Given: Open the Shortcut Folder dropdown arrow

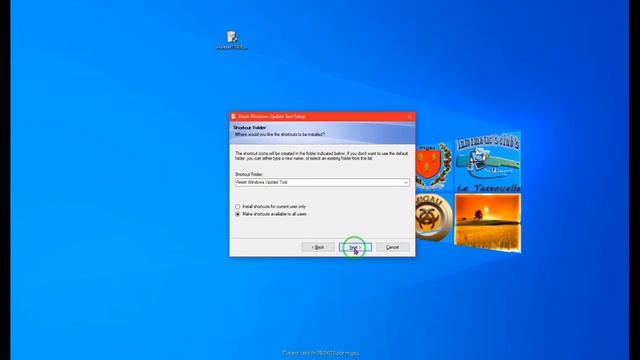Looking at the screenshot, I should pos(406,182).
